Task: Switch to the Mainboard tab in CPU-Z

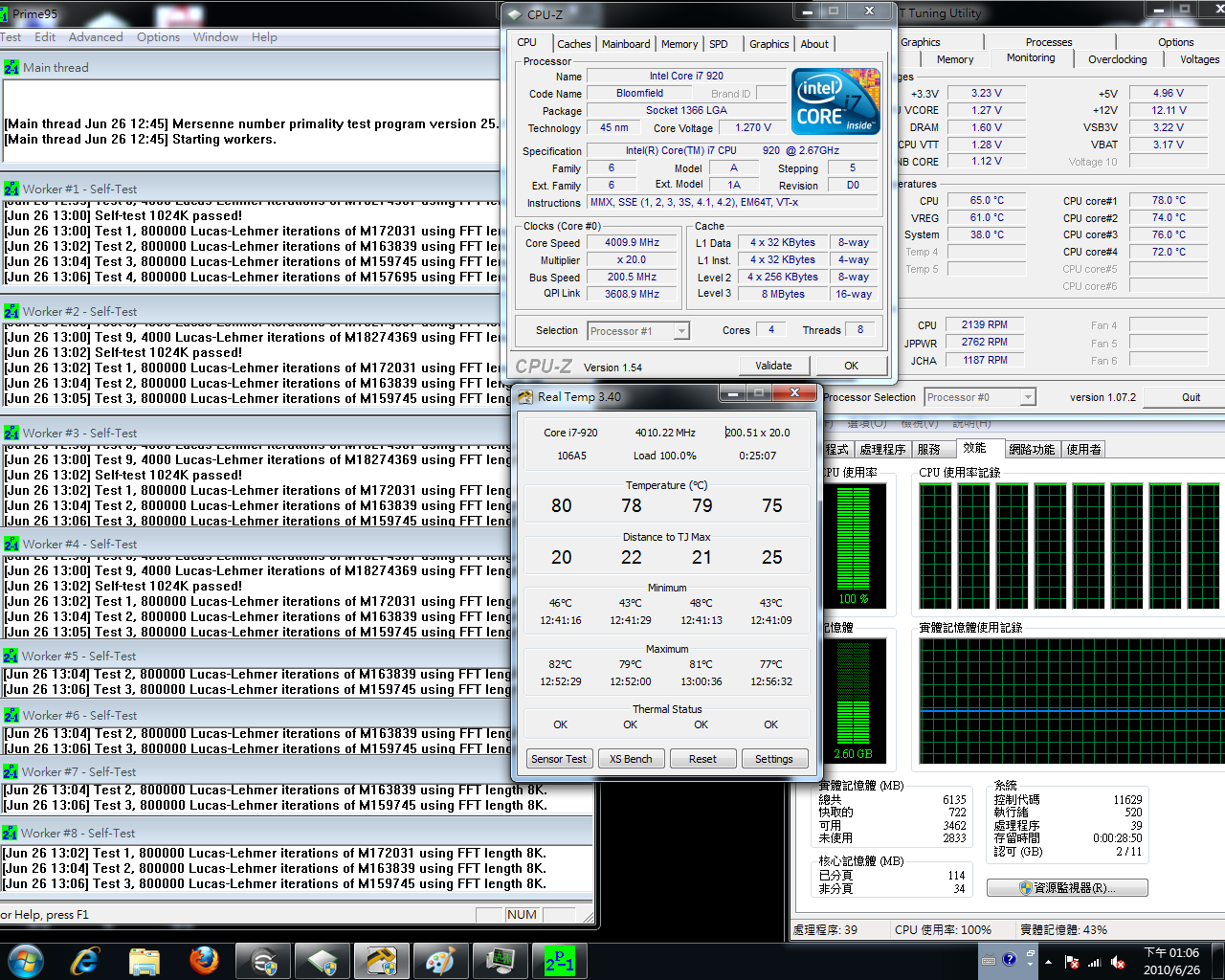Action: pyautogui.click(x=626, y=44)
